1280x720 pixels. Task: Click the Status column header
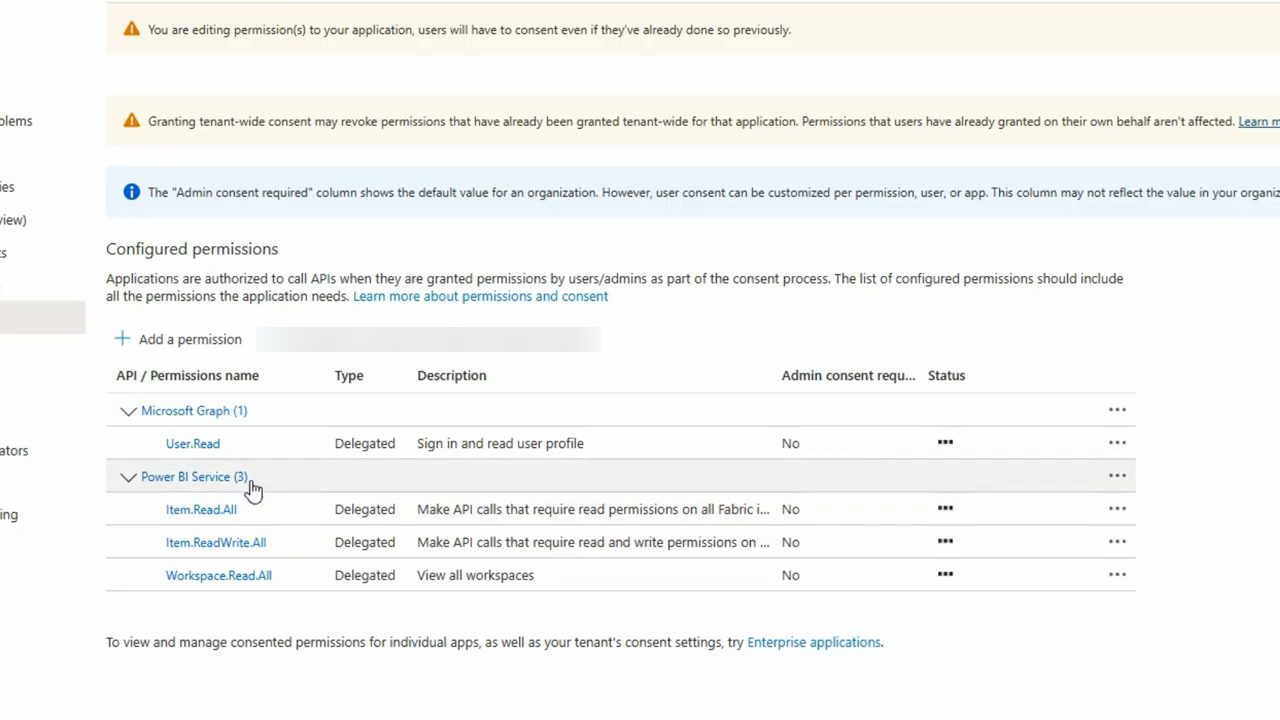(x=946, y=376)
